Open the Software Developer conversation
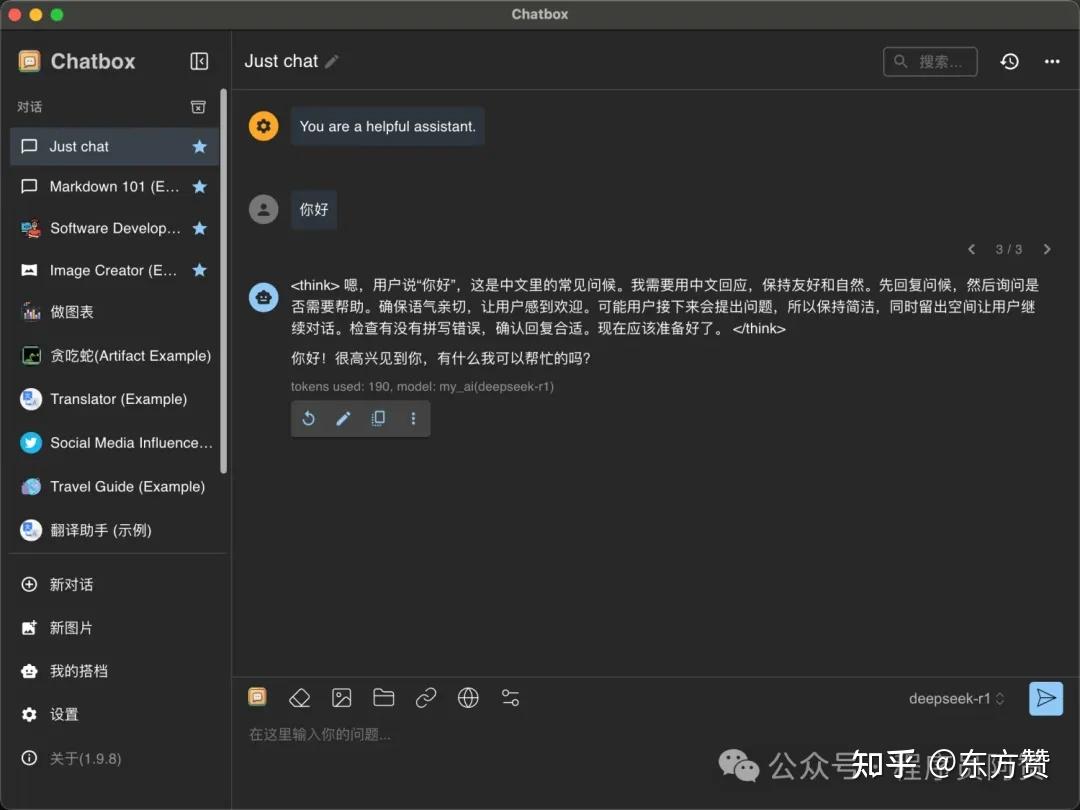 [x=114, y=228]
